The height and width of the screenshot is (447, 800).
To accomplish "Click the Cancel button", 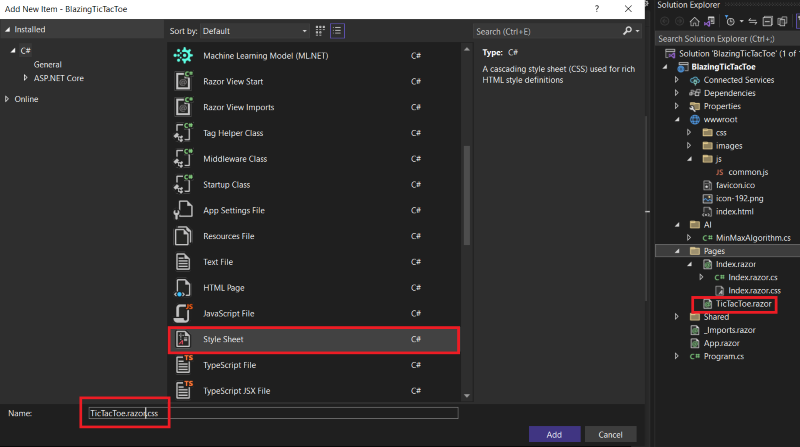I will 610,434.
